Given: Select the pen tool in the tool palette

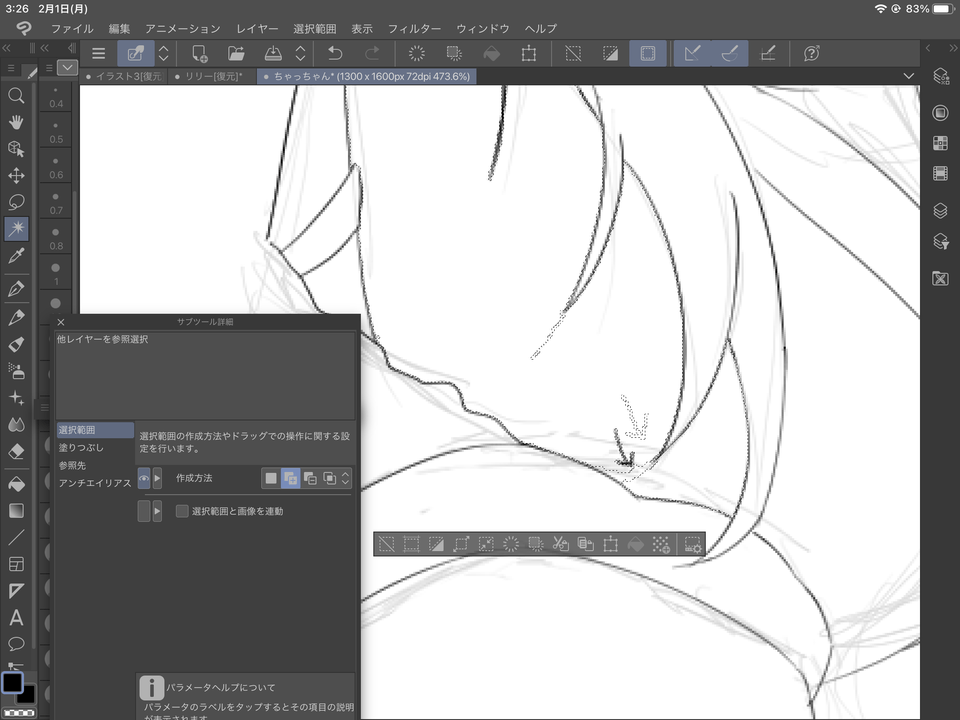Looking at the screenshot, I should click(x=17, y=288).
